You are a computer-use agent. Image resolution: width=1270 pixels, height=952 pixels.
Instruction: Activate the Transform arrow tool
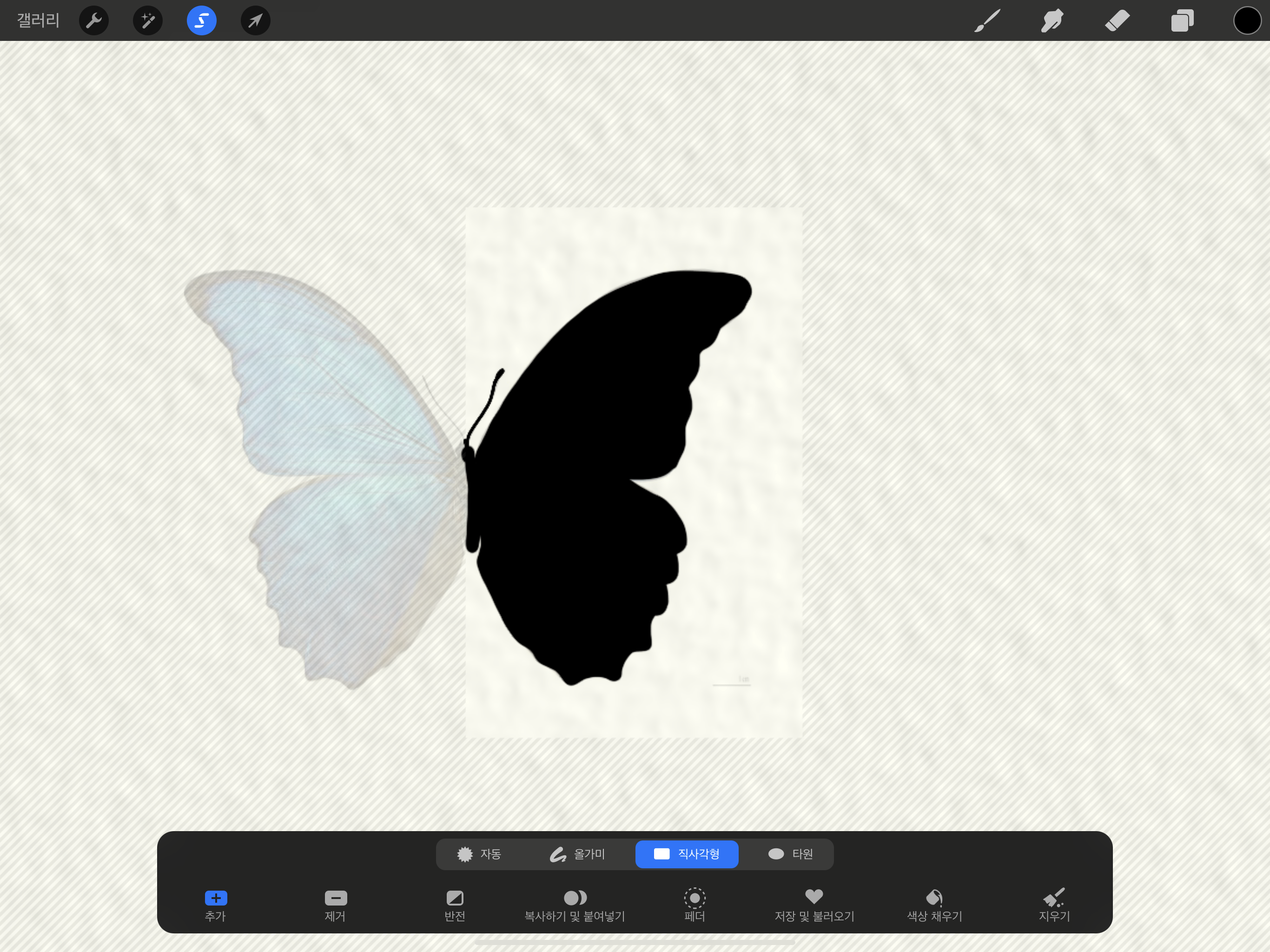click(x=256, y=20)
